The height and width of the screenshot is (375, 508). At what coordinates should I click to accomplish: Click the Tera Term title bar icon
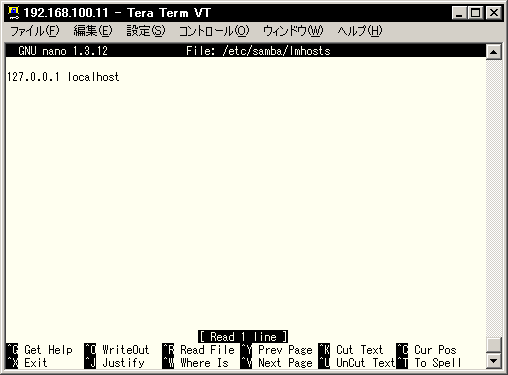[x=13, y=13]
